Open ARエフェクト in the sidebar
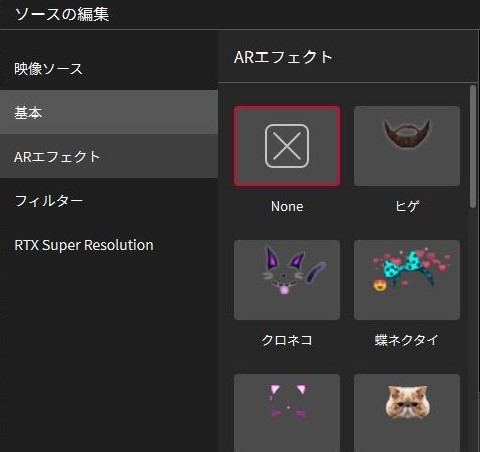This screenshot has height=452, width=480. [x=109, y=156]
